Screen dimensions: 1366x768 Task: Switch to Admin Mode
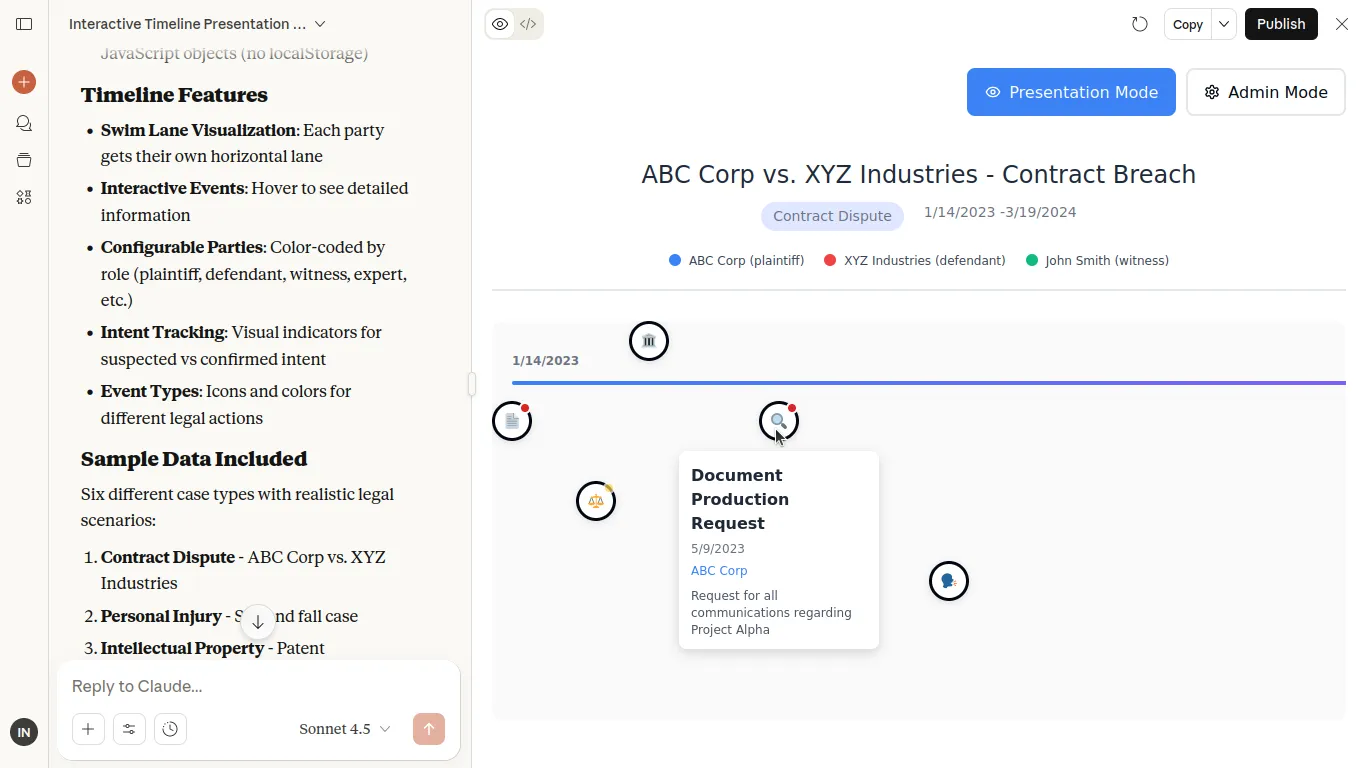click(1265, 92)
